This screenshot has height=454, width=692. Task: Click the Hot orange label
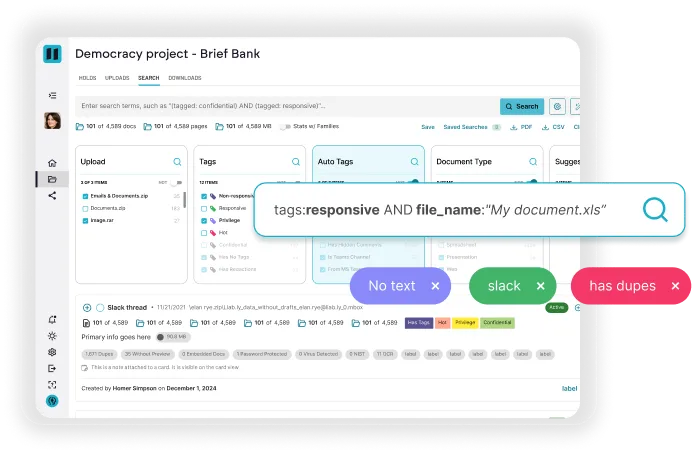tap(442, 323)
